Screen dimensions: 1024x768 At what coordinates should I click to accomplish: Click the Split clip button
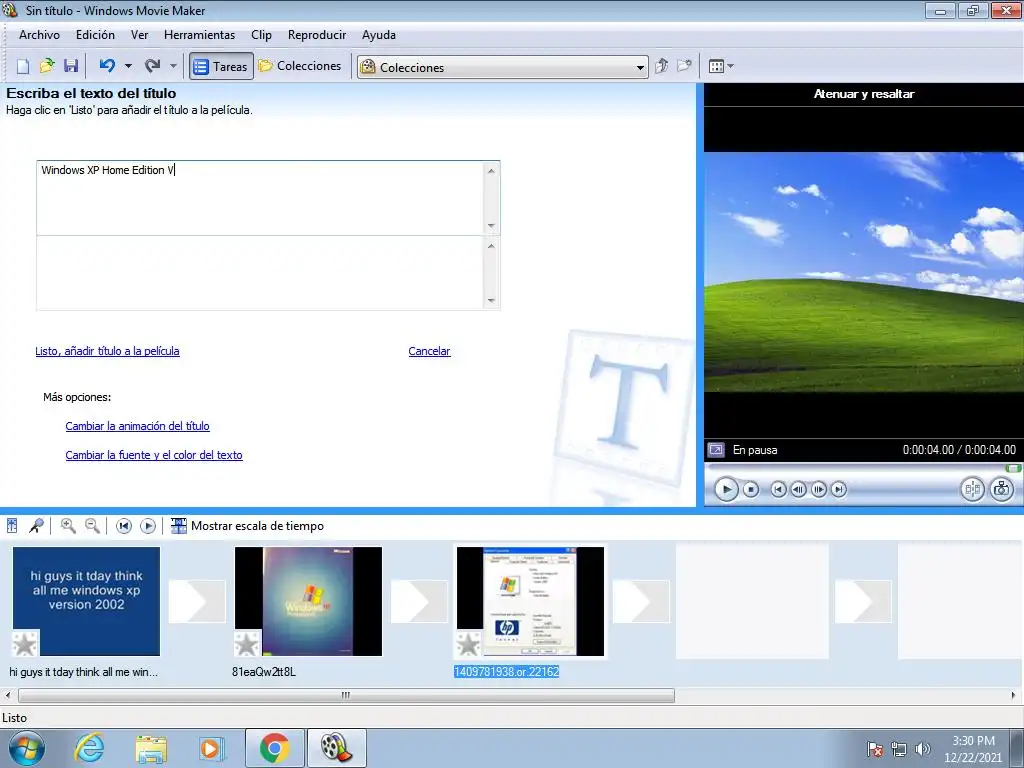click(972, 489)
